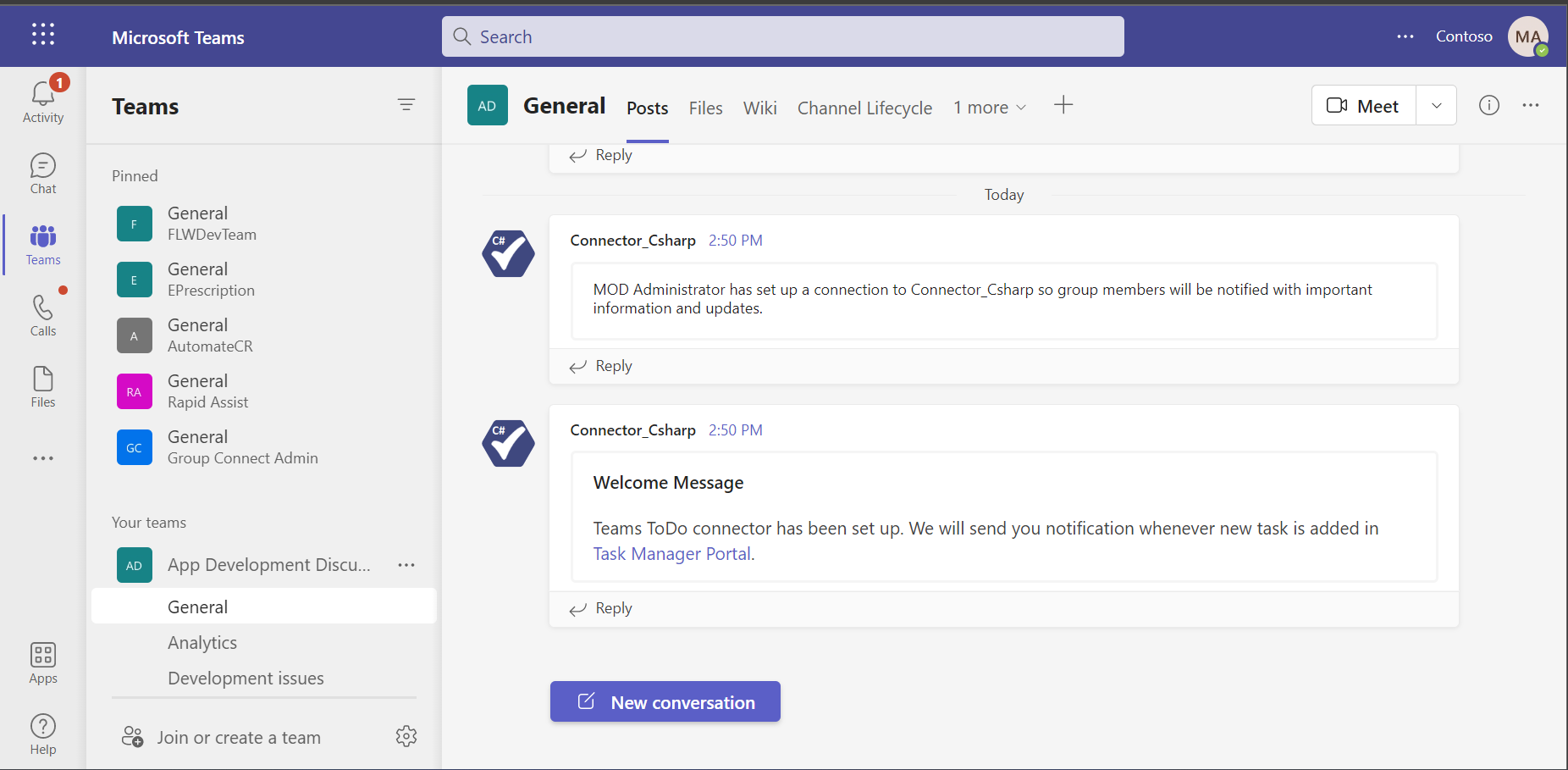
Task: Click Connector_Csharp avatar on first message
Action: (509, 254)
